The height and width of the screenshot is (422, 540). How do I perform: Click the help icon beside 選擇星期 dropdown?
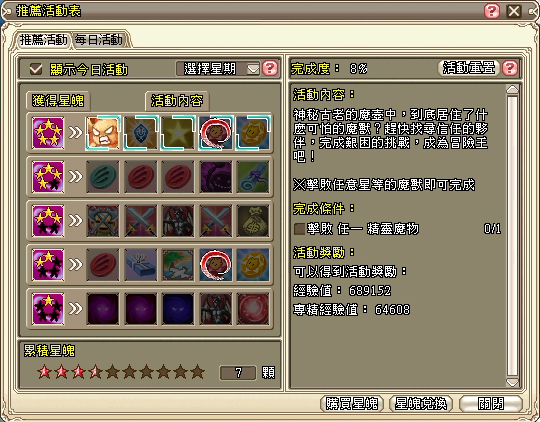[x=270, y=68]
